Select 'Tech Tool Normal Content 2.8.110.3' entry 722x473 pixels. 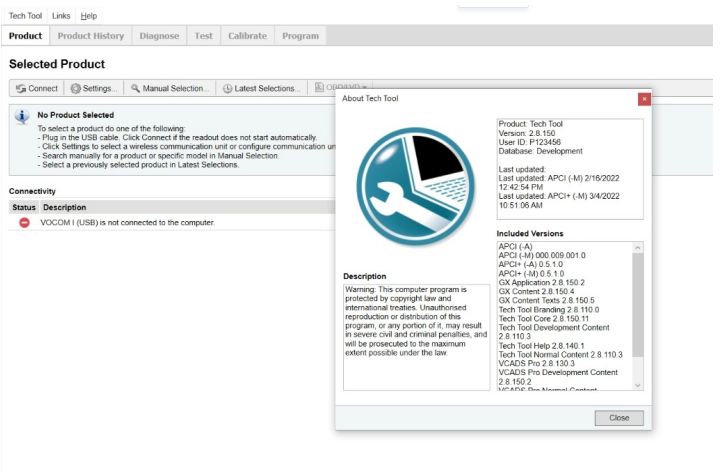pos(560,355)
